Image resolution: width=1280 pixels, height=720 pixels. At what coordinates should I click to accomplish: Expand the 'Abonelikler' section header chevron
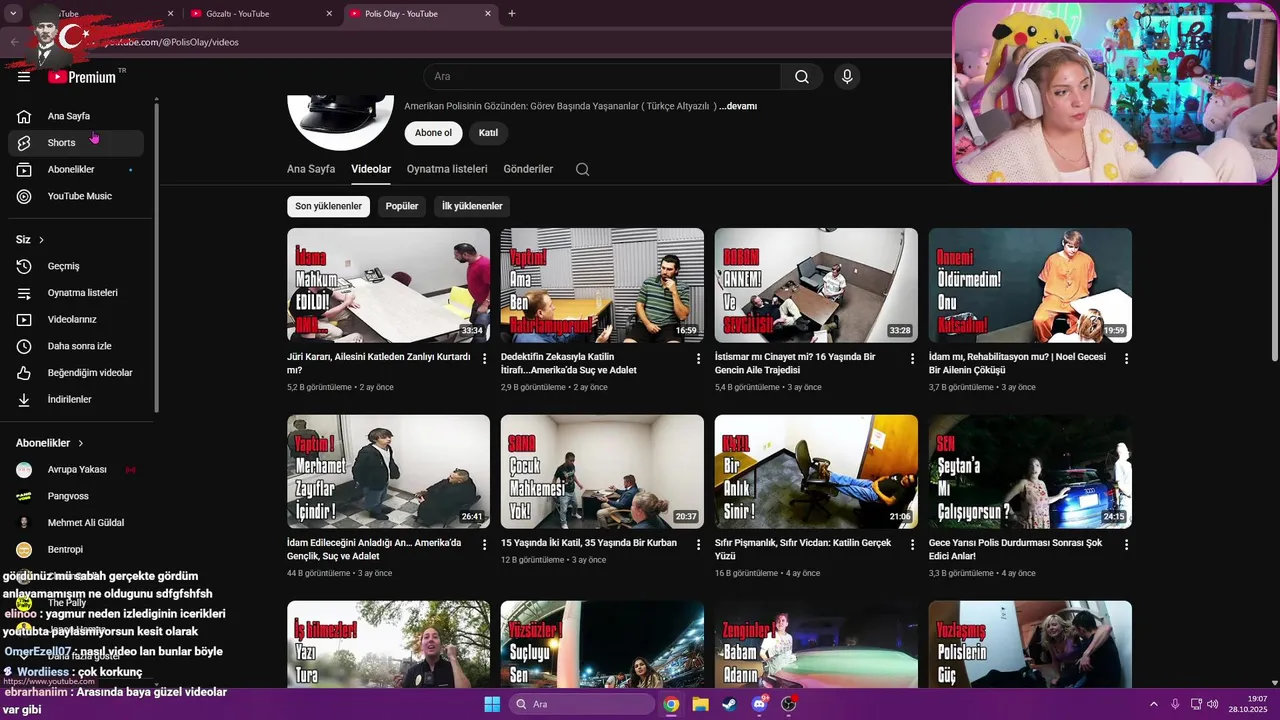point(81,443)
